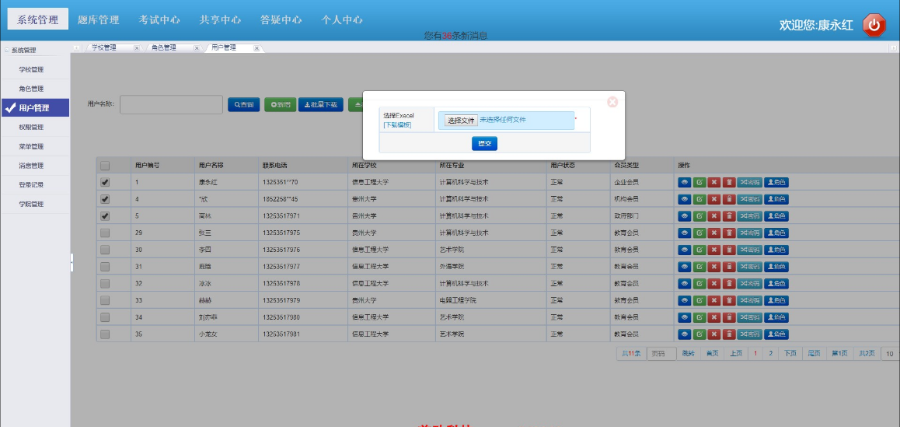Click the view eye icon for 康永红 row
This screenshot has width=900, height=427.
[684, 183]
